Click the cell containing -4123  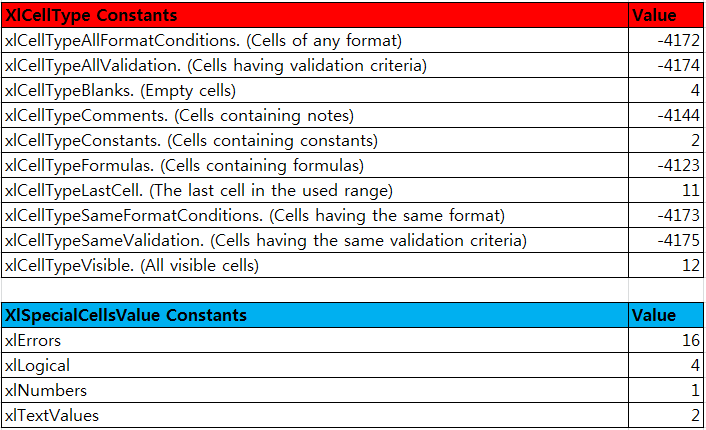tap(665, 165)
